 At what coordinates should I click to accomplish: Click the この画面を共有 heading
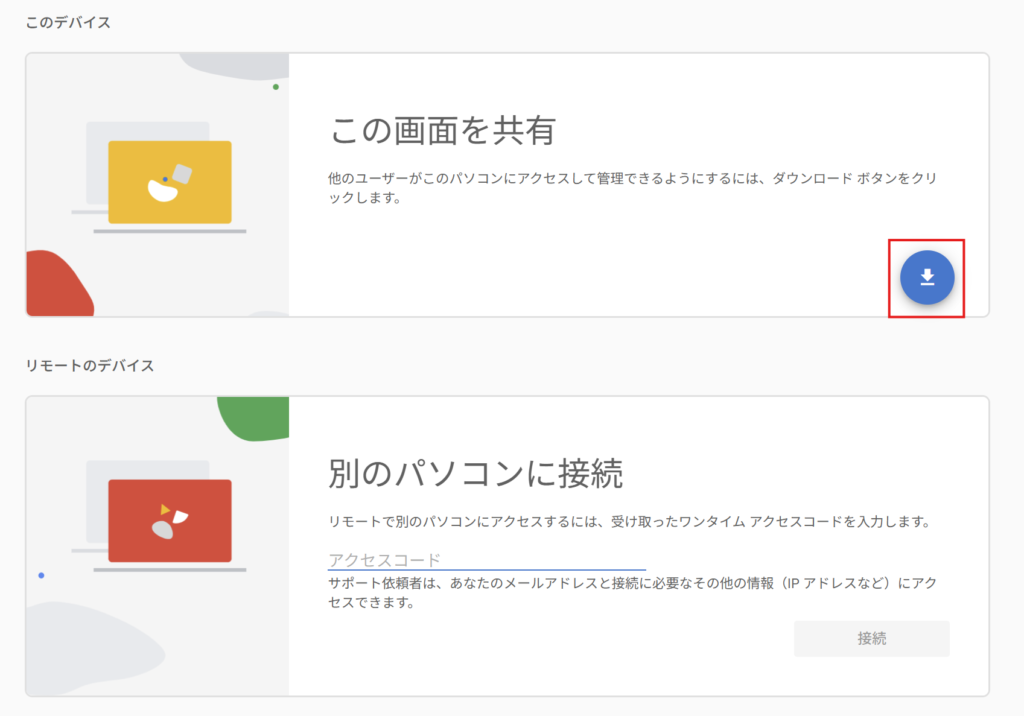443,130
